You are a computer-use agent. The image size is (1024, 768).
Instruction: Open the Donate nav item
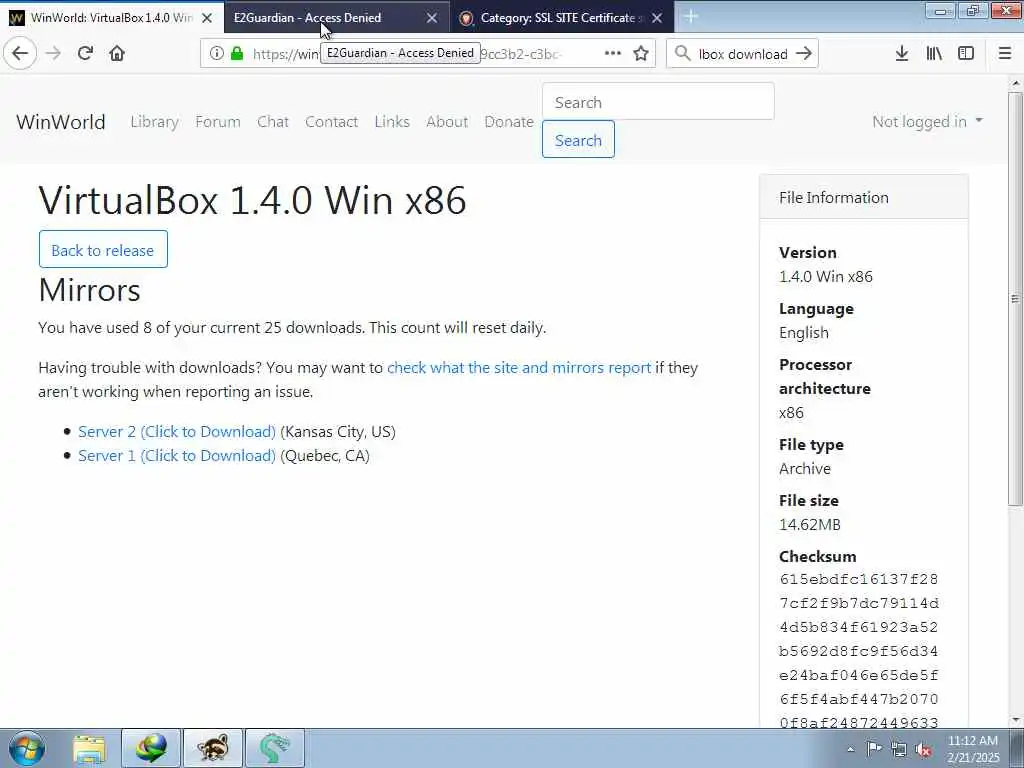[509, 121]
